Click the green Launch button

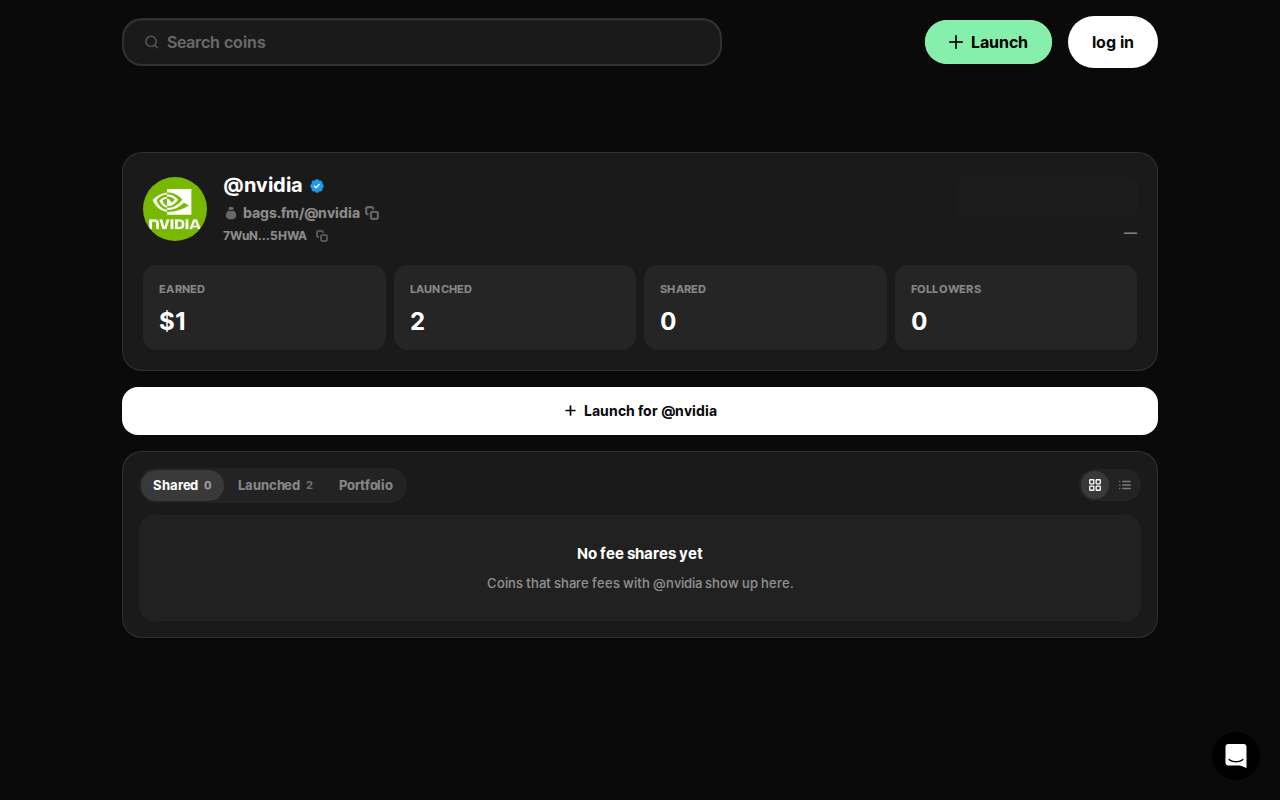click(x=988, y=42)
